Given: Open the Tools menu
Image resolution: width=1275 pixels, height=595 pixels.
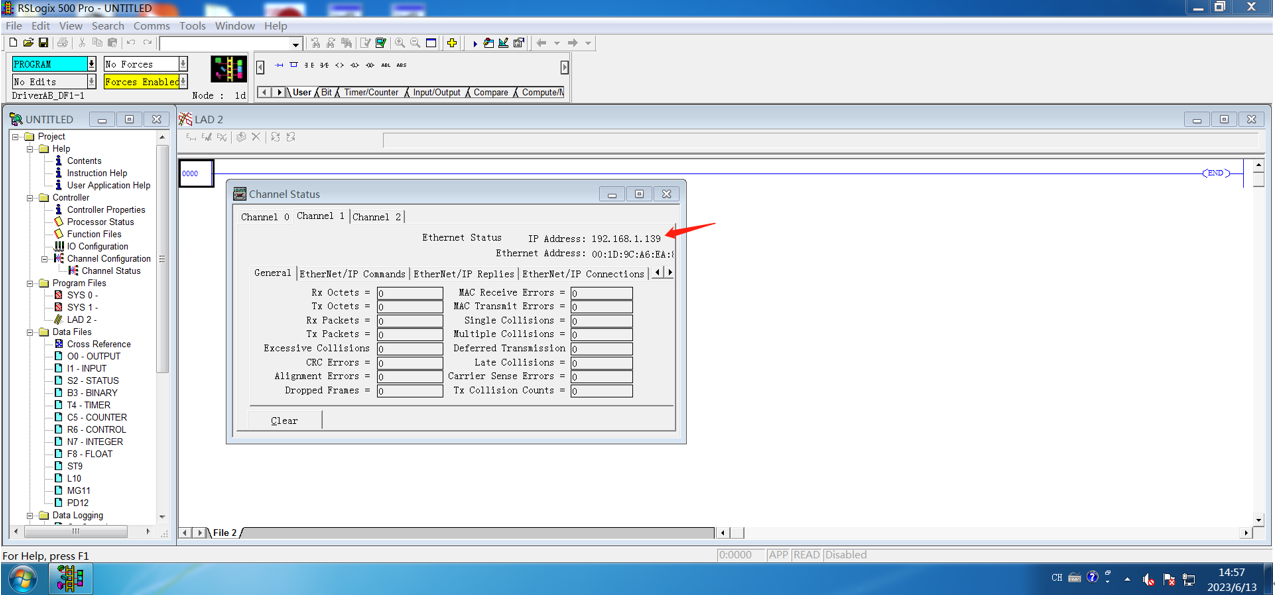Looking at the screenshot, I should (x=192, y=26).
